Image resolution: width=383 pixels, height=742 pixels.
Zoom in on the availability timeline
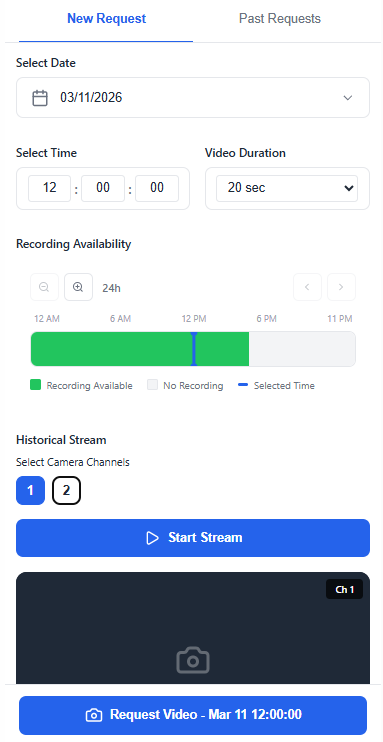point(78,287)
